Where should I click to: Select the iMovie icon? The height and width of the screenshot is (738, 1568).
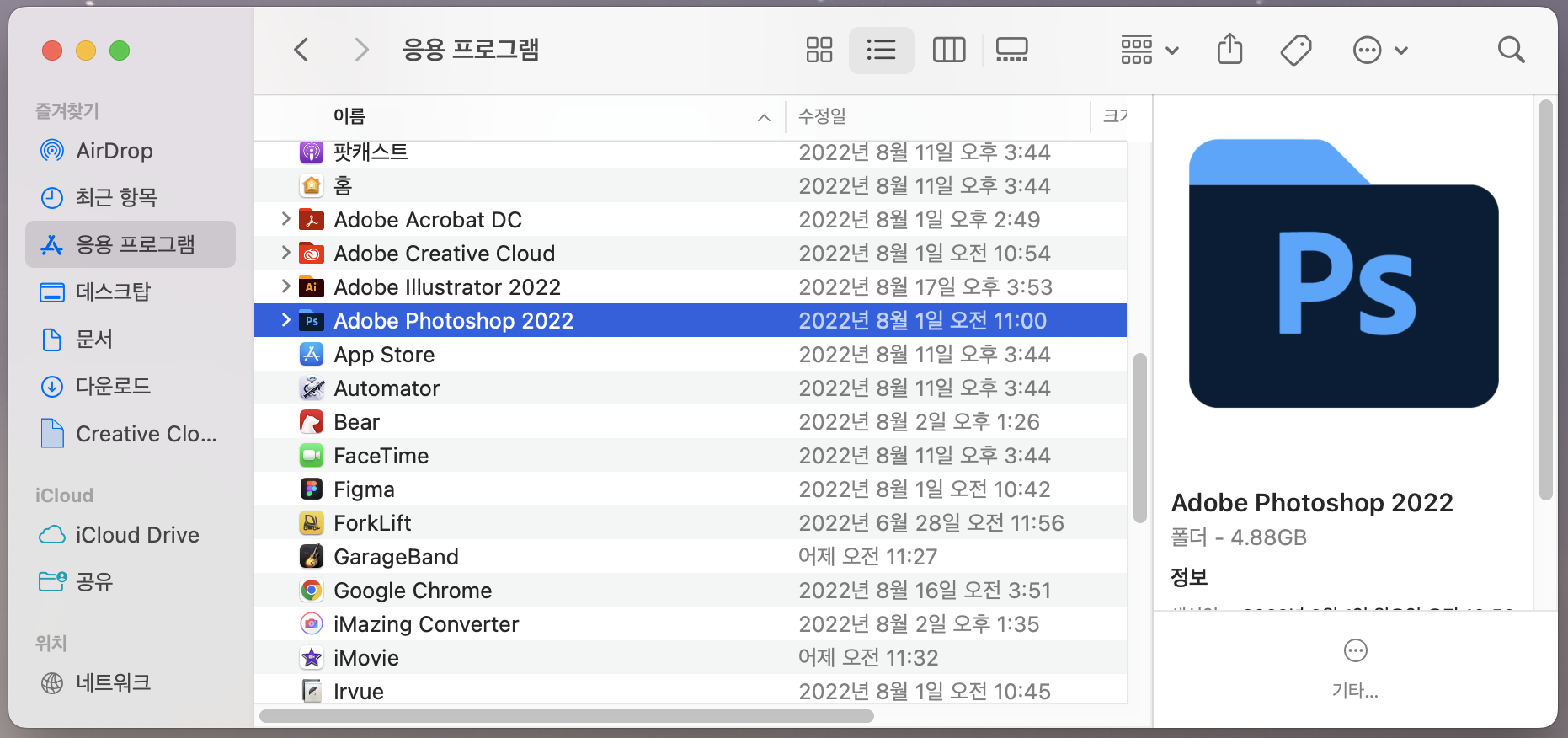(312, 657)
